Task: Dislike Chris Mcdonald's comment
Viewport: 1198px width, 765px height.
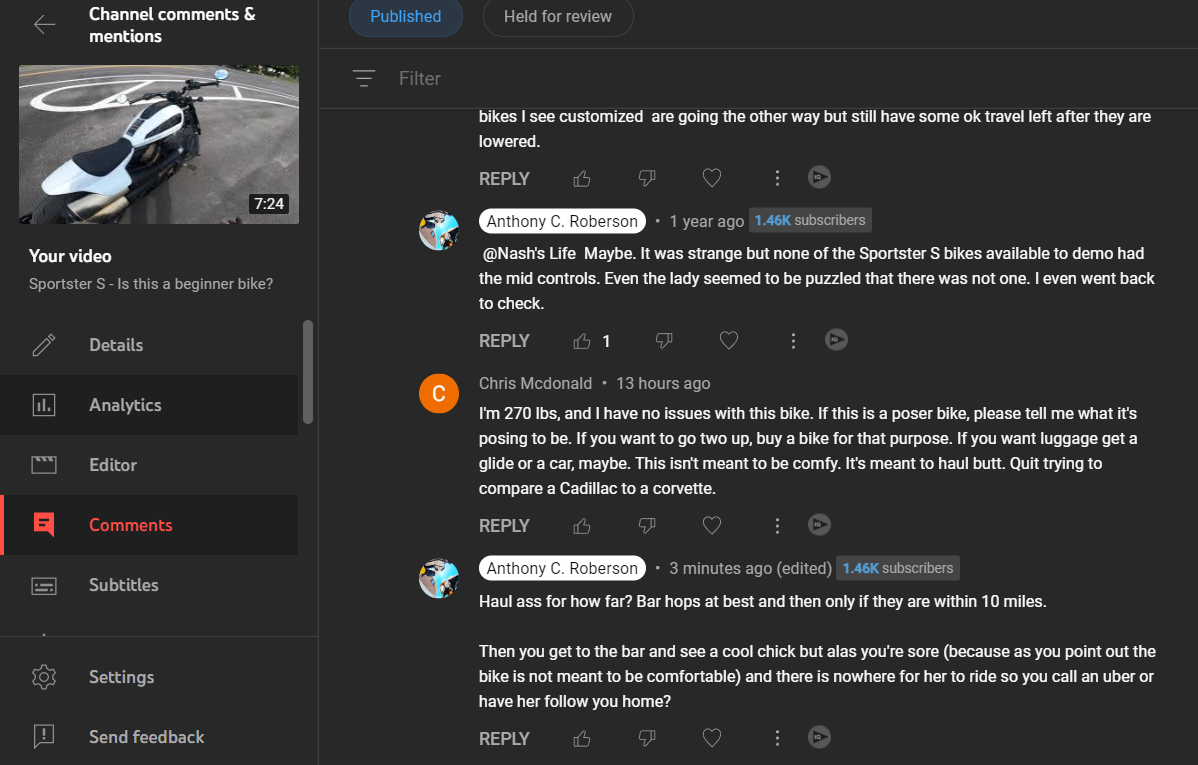Action: pos(647,525)
